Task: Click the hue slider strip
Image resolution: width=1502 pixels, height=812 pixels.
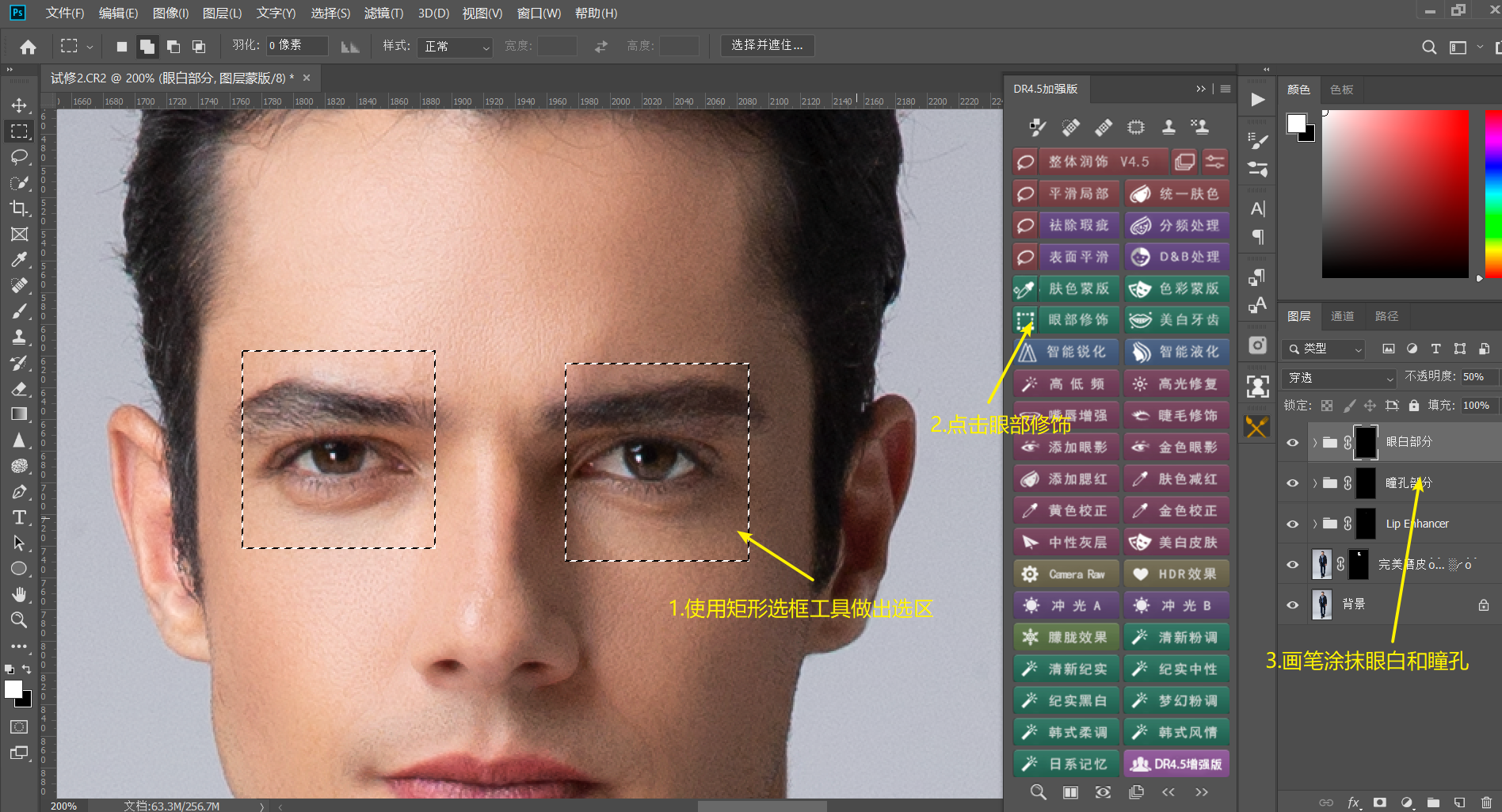Action: pyautogui.click(x=1493, y=193)
